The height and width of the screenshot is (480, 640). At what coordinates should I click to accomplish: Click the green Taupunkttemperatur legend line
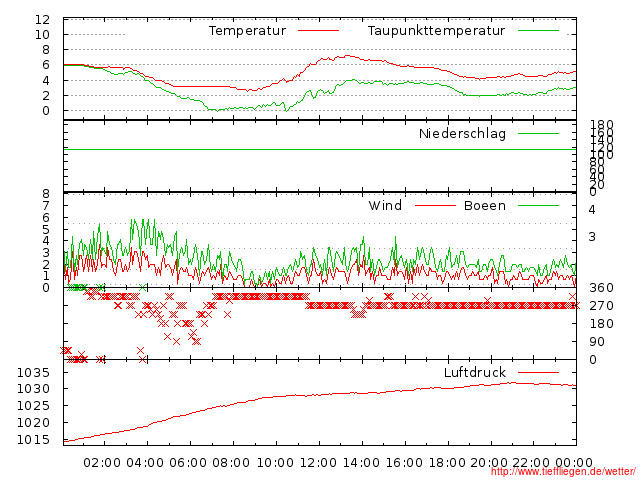(538, 31)
